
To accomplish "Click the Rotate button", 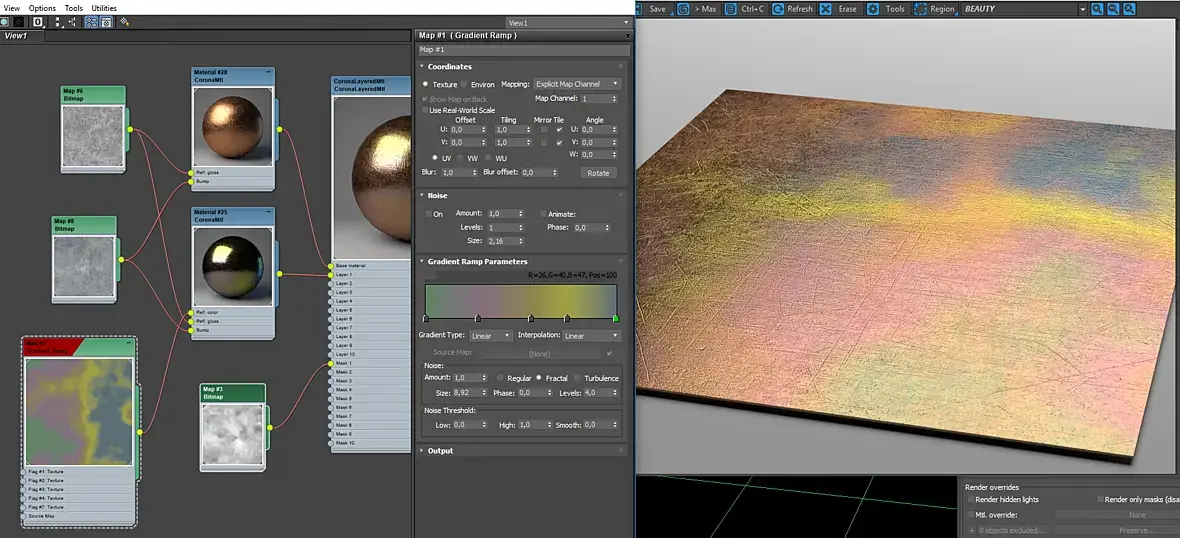I will [x=598, y=173].
